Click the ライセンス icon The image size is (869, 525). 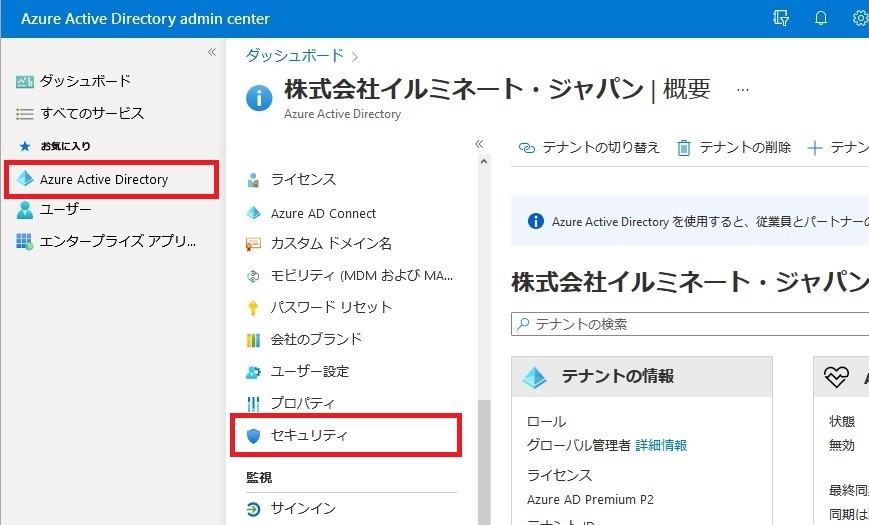pos(253,180)
